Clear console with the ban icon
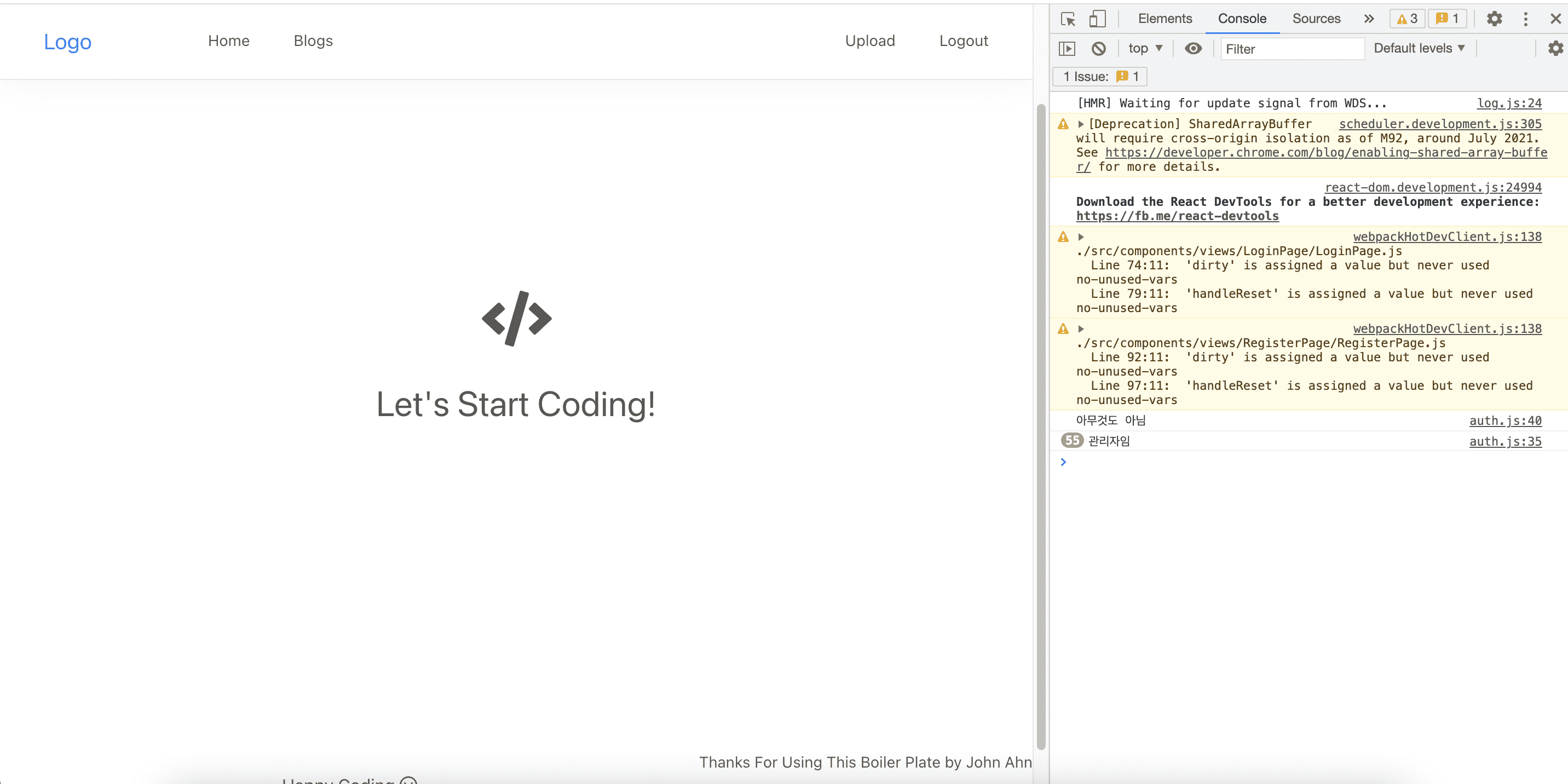The width and height of the screenshot is (1568, 784). pos(1098,49)
